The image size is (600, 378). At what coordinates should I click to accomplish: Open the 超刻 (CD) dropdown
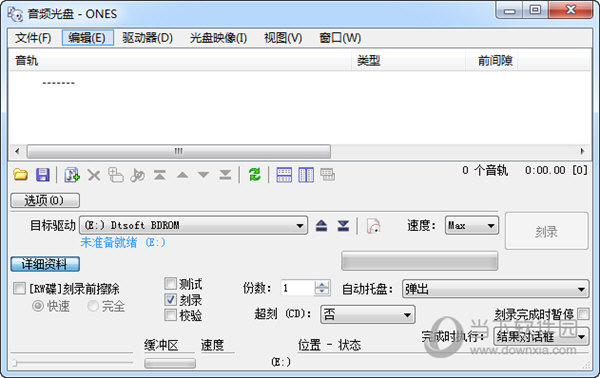367,314
